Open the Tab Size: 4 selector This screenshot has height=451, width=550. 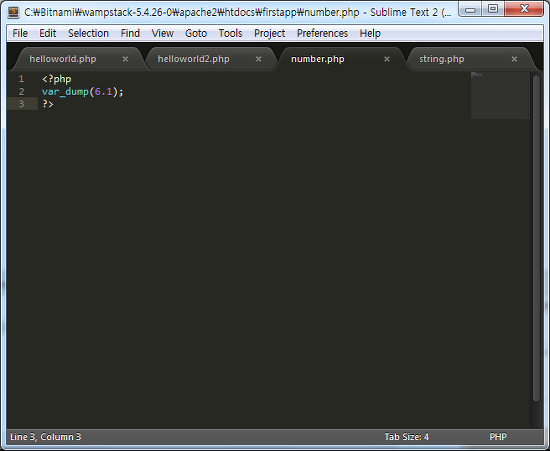[407, 437]
